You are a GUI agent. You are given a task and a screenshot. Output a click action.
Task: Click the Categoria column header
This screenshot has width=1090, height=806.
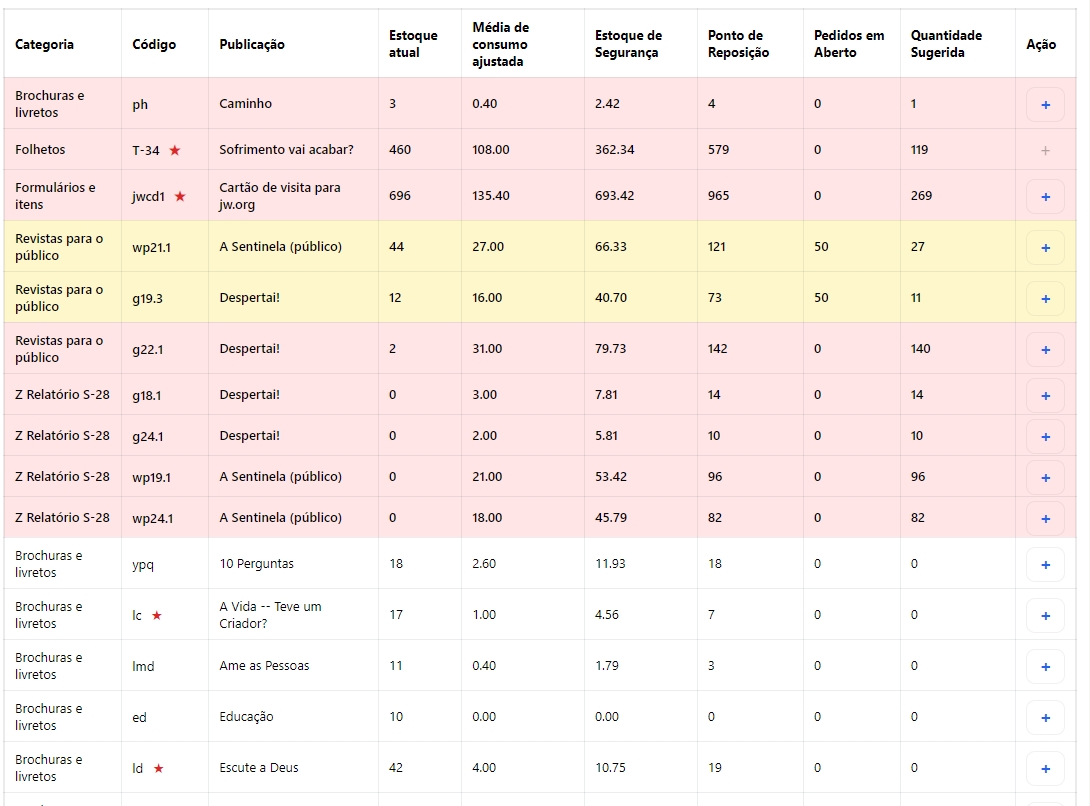click(44, 44)
